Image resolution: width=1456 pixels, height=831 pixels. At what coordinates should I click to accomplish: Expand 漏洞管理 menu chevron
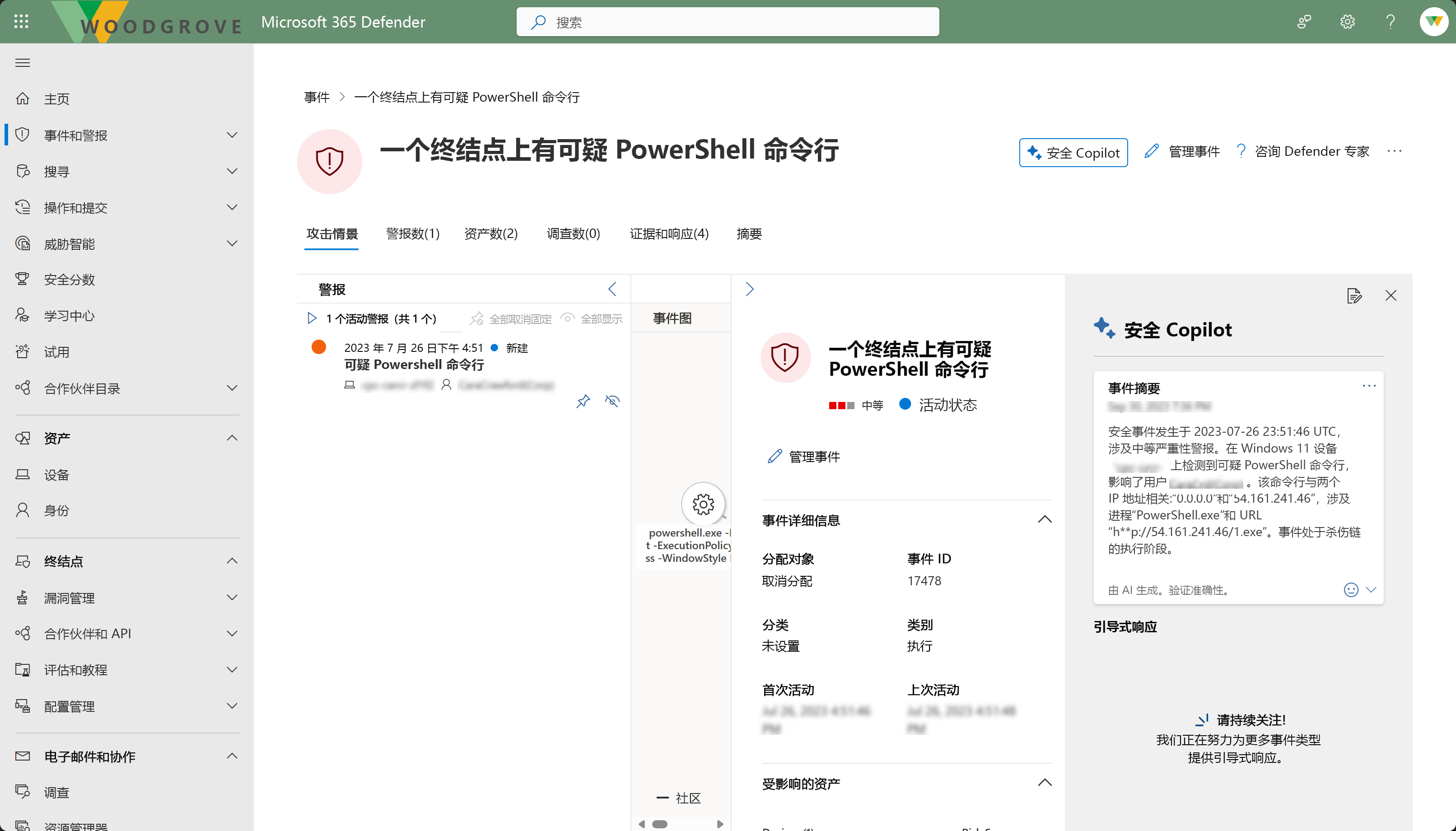[232, 598]
